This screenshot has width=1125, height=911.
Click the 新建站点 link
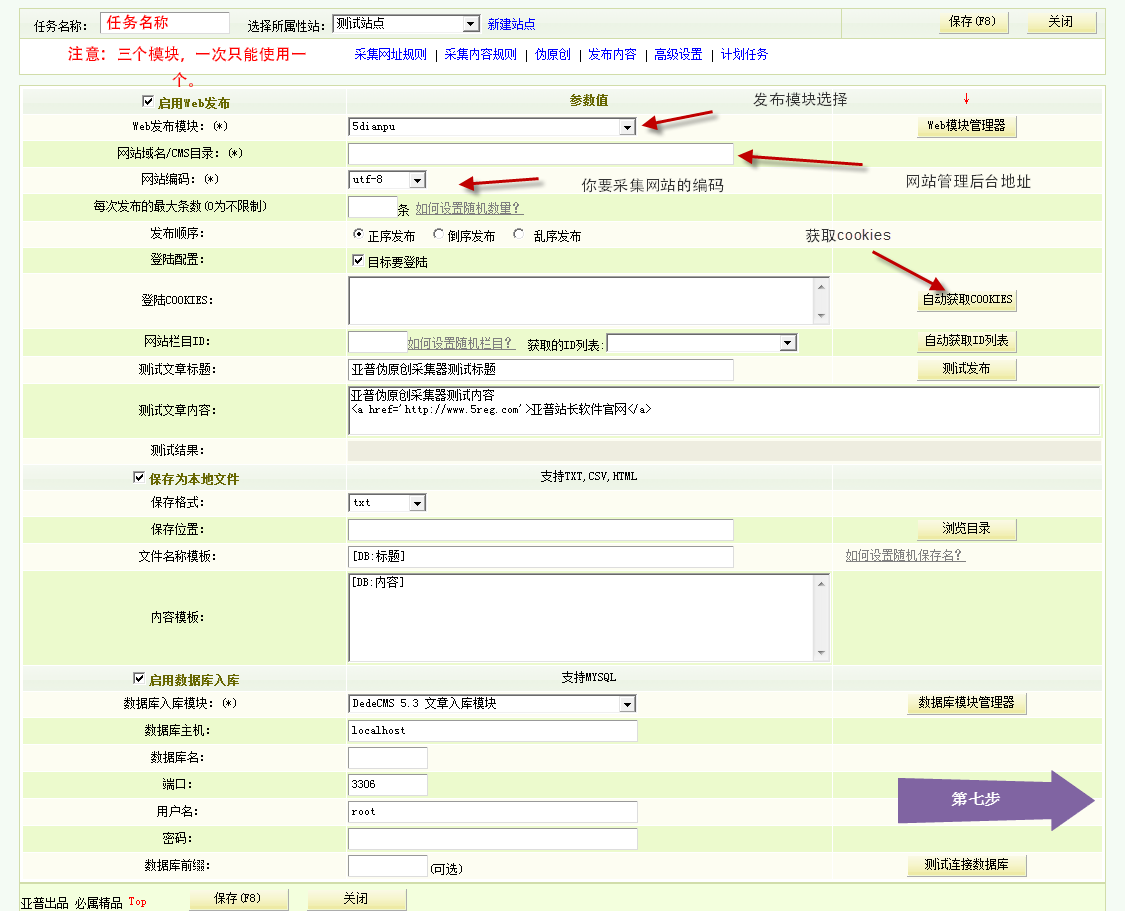[511, 24]
